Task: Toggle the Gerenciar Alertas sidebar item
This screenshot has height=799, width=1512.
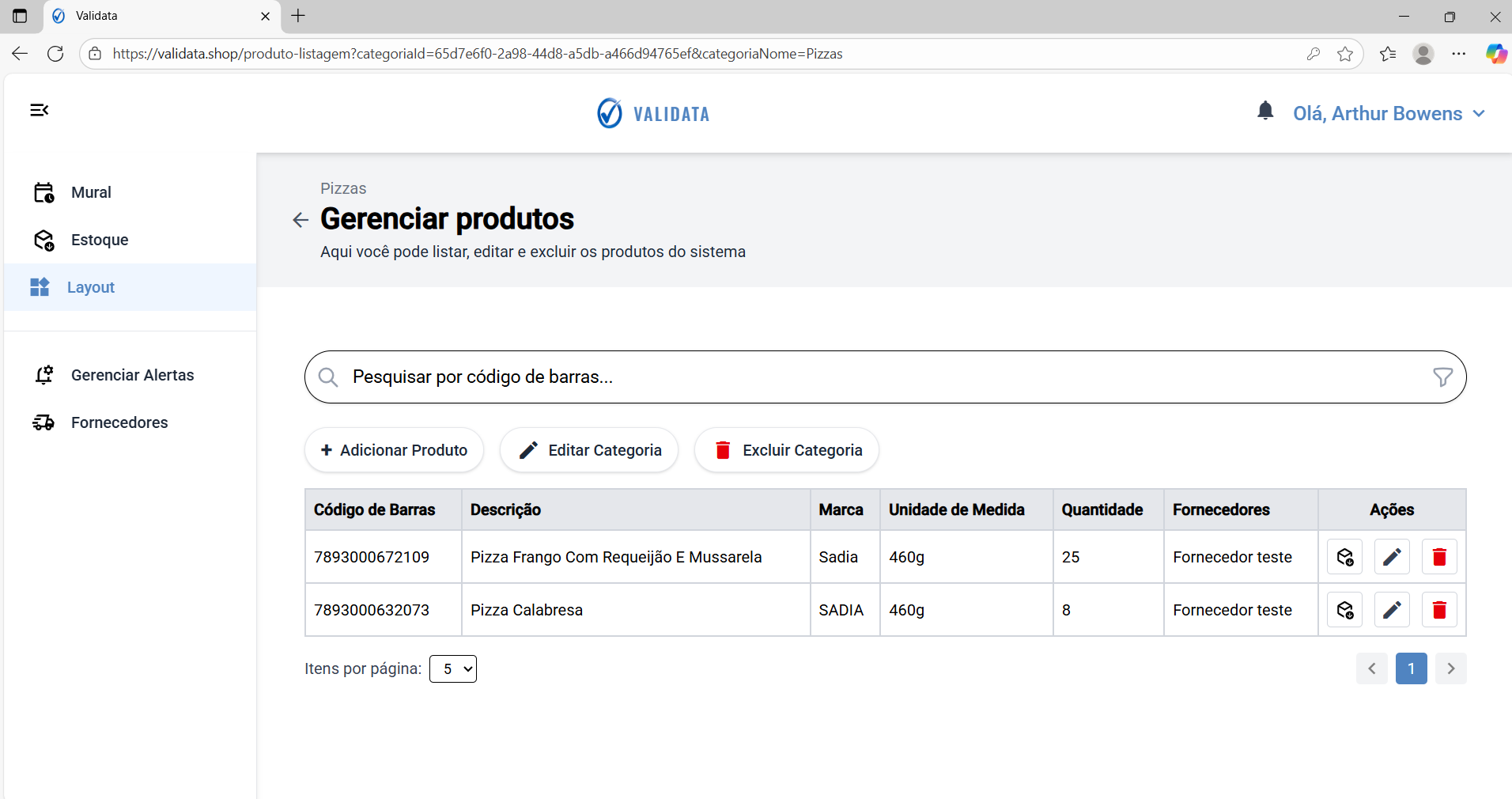Action: (x=132, y=375)
